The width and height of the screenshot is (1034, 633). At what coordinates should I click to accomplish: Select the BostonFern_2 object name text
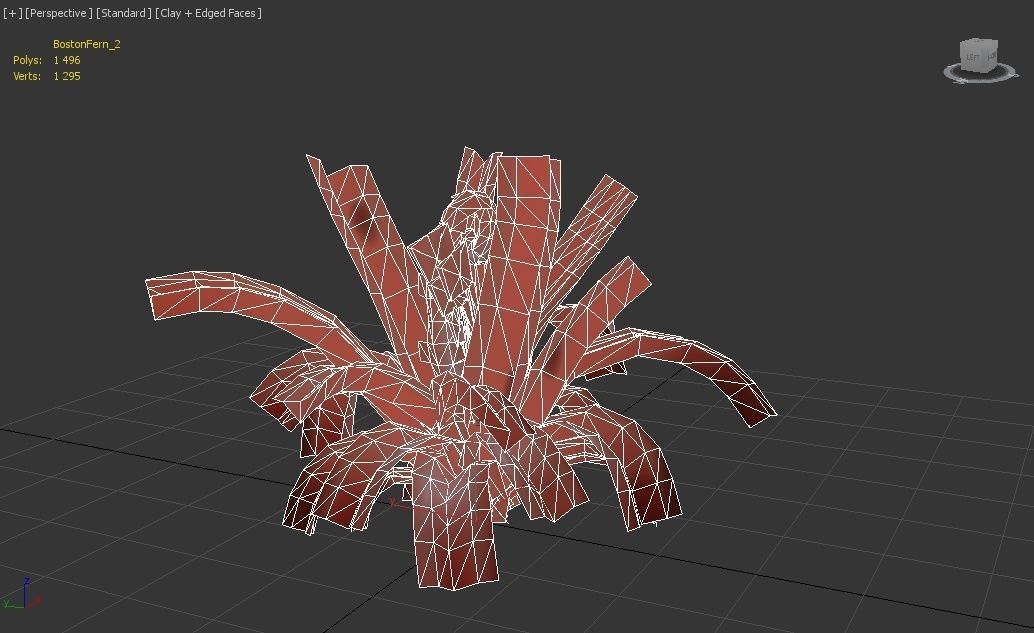pos(86,44)
